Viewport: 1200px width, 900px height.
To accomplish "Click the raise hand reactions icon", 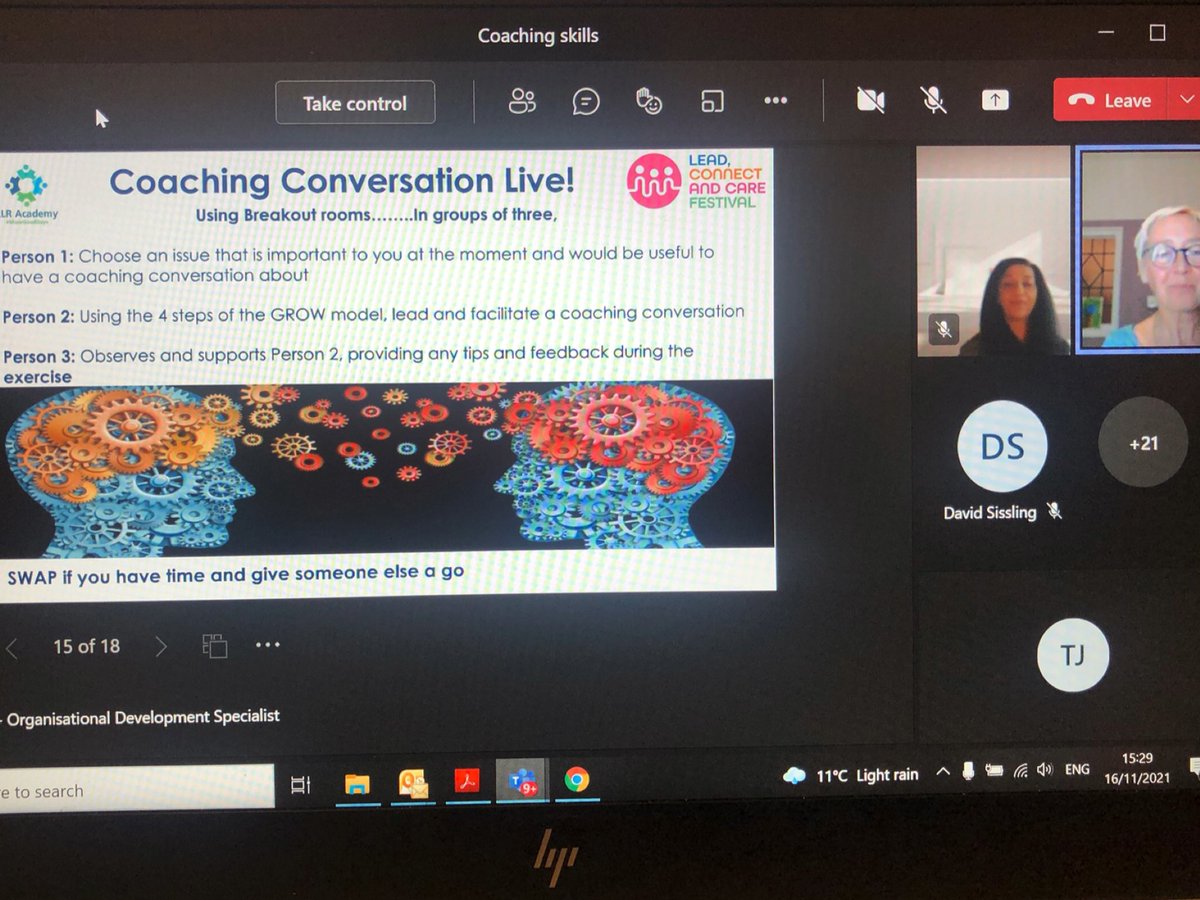I will [649, 101].
